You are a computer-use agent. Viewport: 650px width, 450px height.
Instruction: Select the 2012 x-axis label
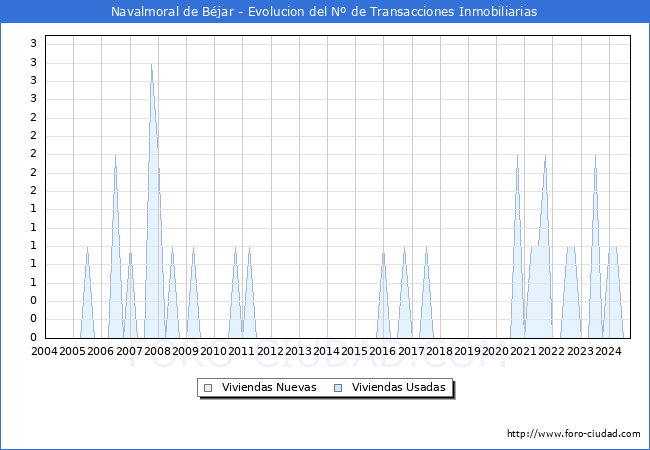270,351
